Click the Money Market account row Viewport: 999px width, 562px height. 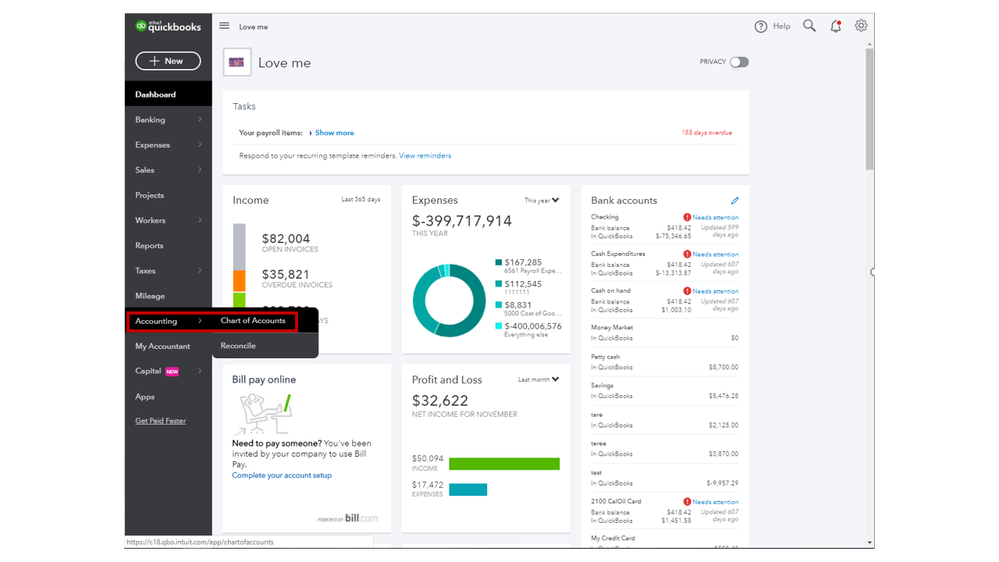665,333
